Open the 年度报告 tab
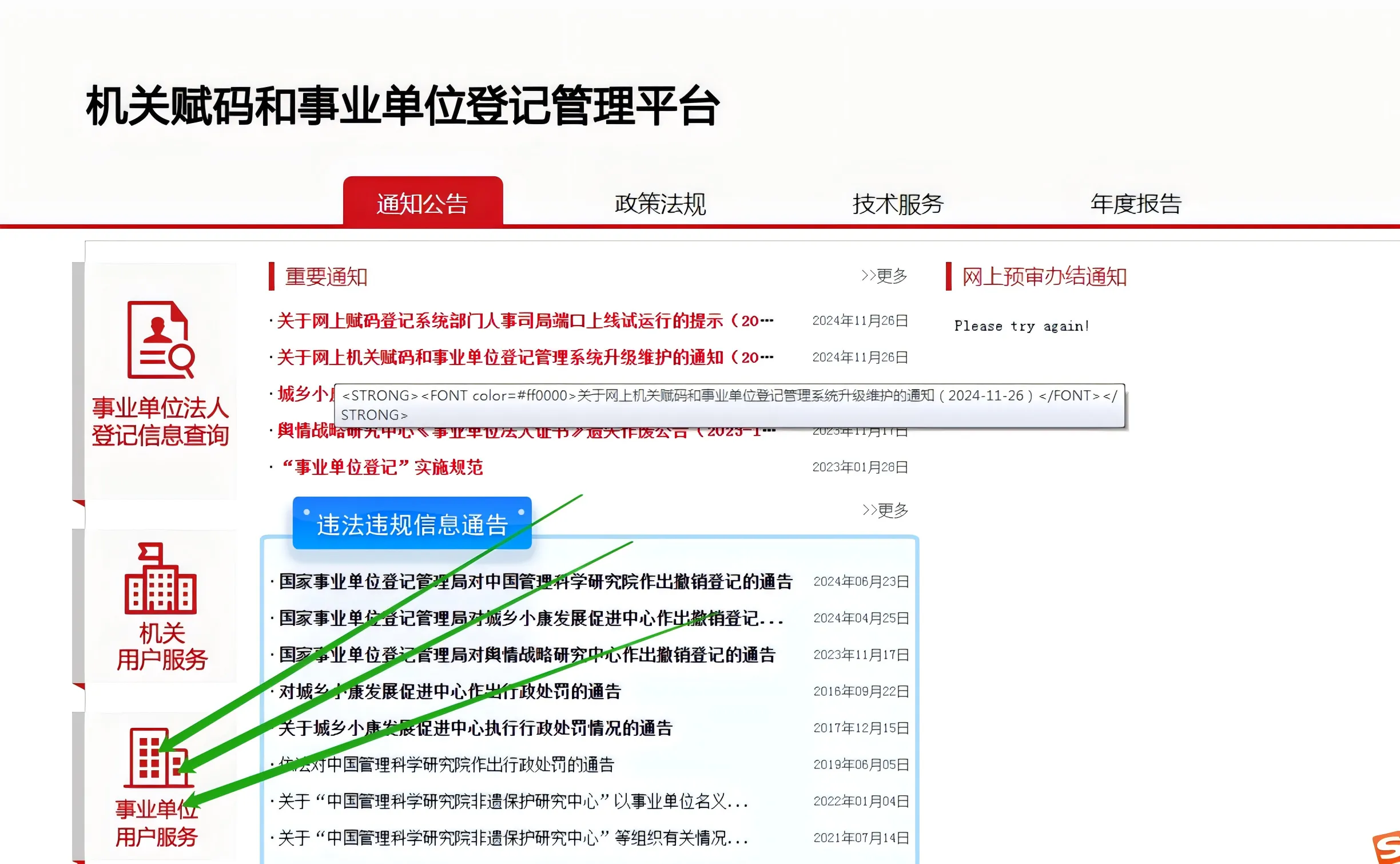This screenshot has width=1400, height=864. 1136,203
